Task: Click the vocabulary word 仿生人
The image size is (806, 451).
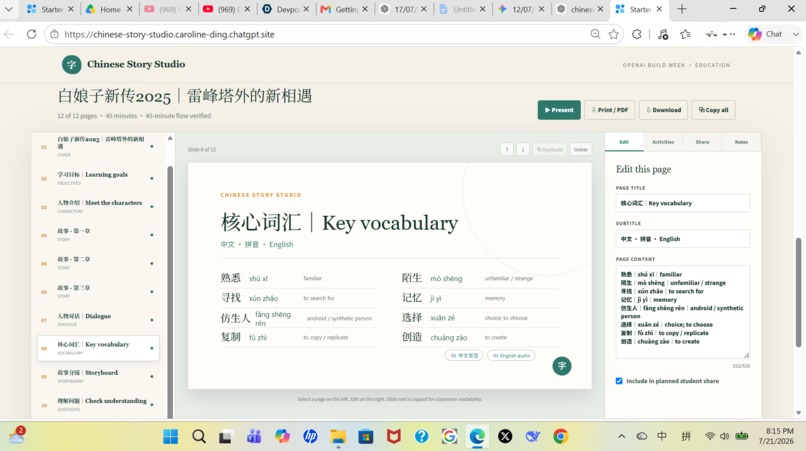Action: pyautogui.click(x=235, y=318)
